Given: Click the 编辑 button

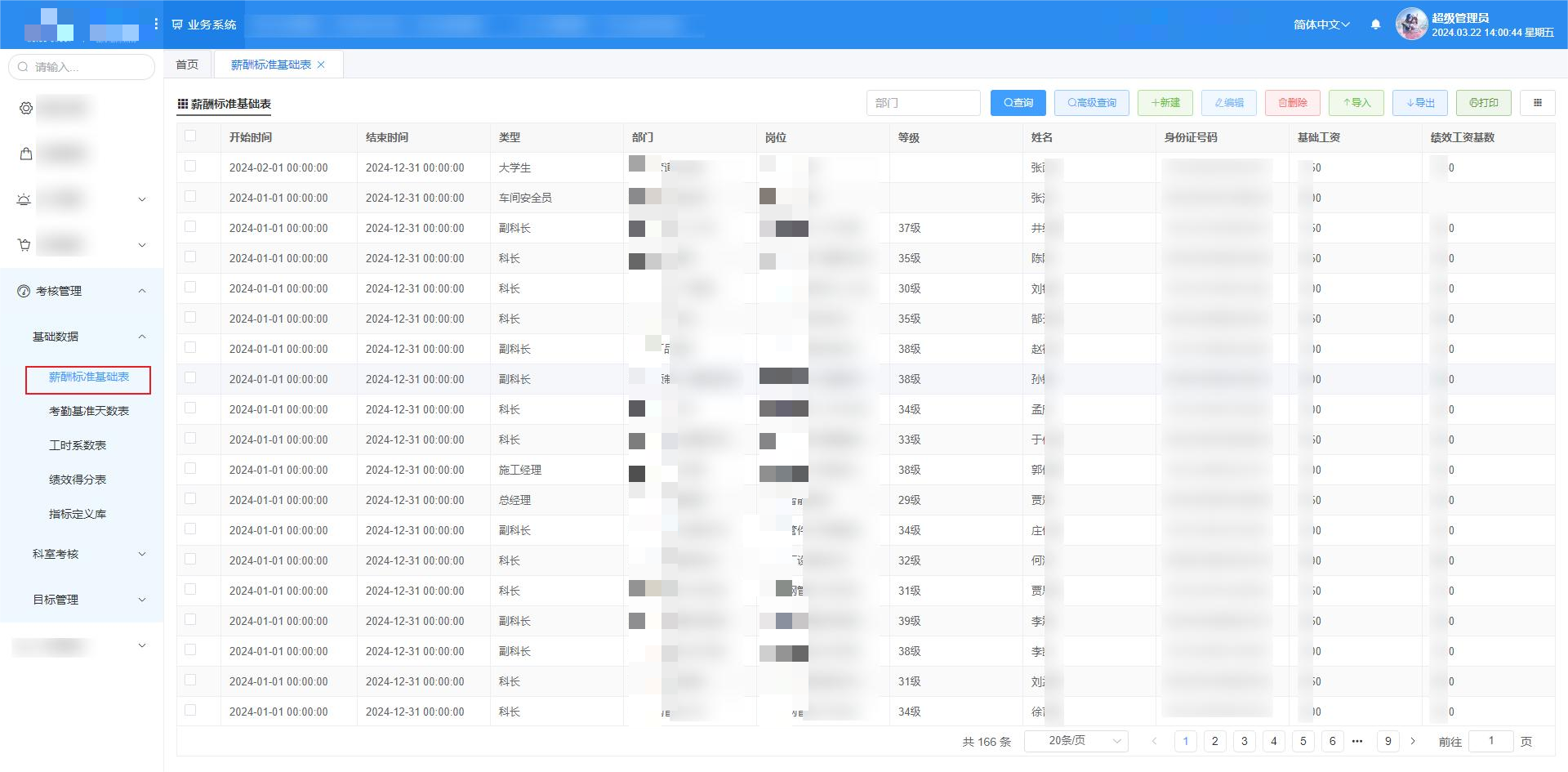Looking at the screenshot, I should point(1229,103).
